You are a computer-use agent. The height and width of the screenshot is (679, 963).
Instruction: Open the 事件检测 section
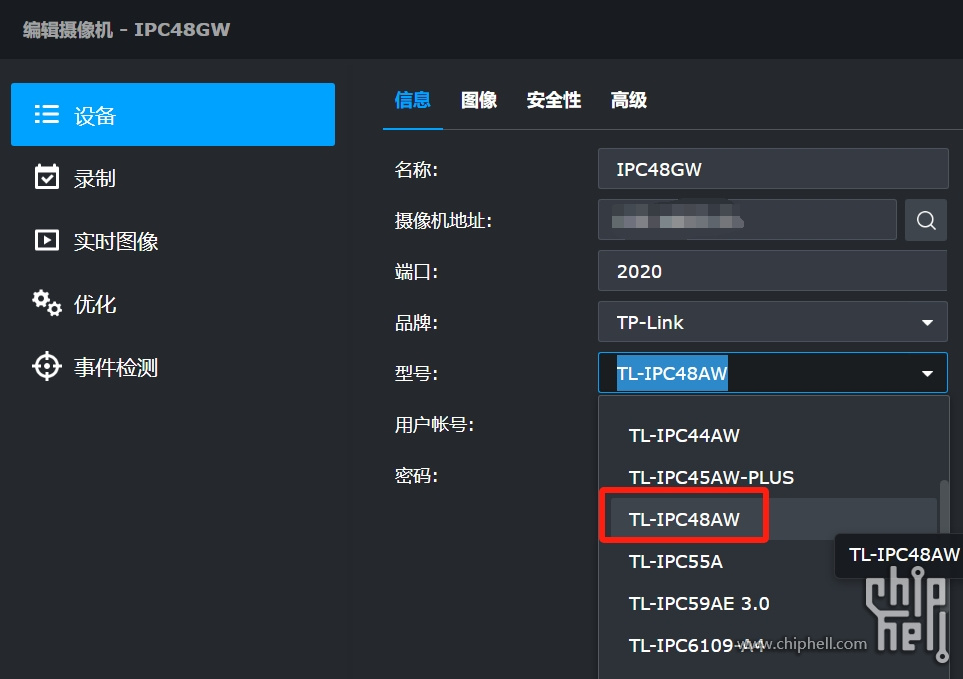pyautogui.click(x=173, y=368)
